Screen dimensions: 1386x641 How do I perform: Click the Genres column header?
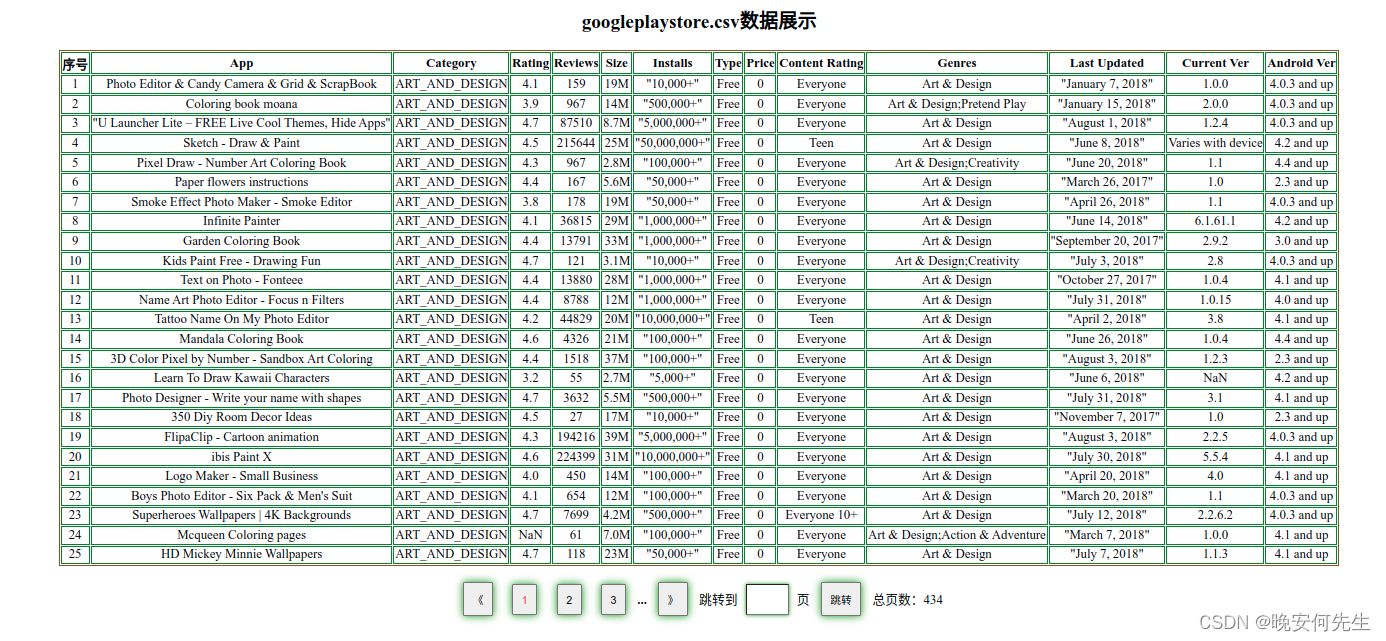coord(957,64)
